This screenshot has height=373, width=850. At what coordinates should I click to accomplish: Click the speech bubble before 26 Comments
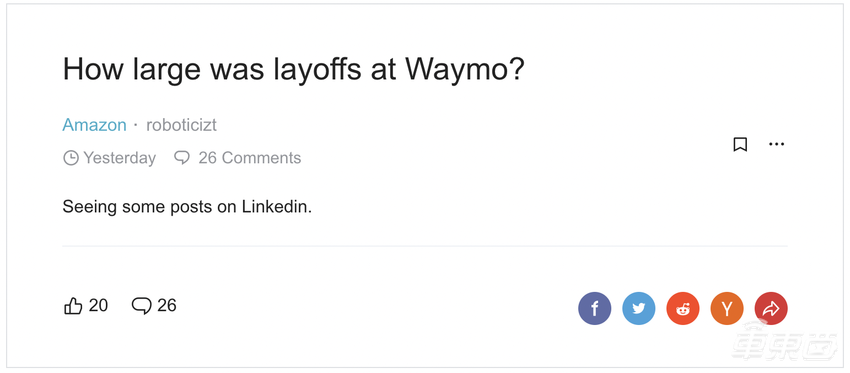182,158
